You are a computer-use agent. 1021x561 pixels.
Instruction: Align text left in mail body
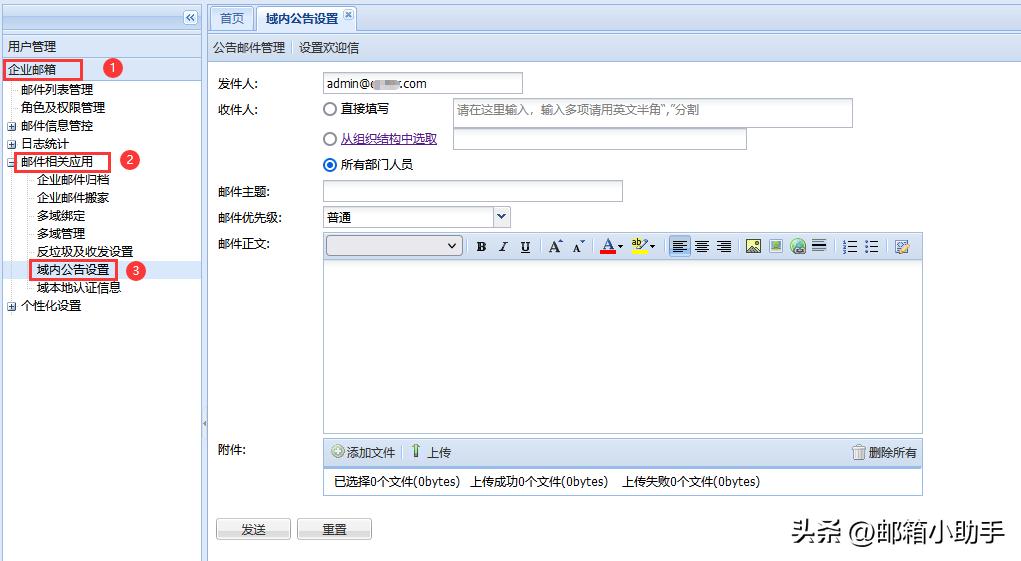click(x=679, y=247)
